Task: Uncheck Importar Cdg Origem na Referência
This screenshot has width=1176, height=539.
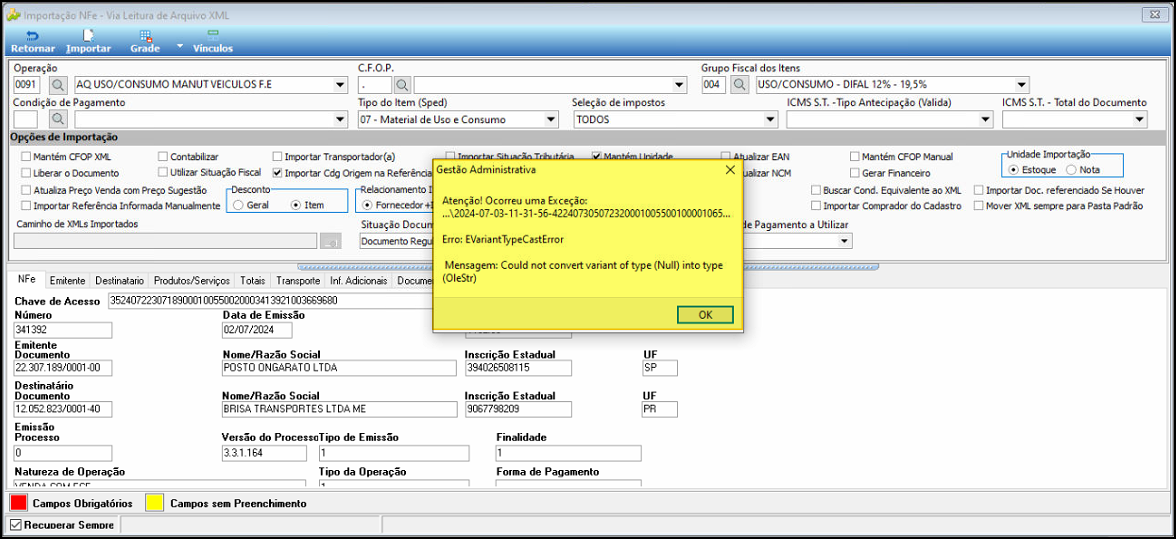Action: (x=278, y=172)
